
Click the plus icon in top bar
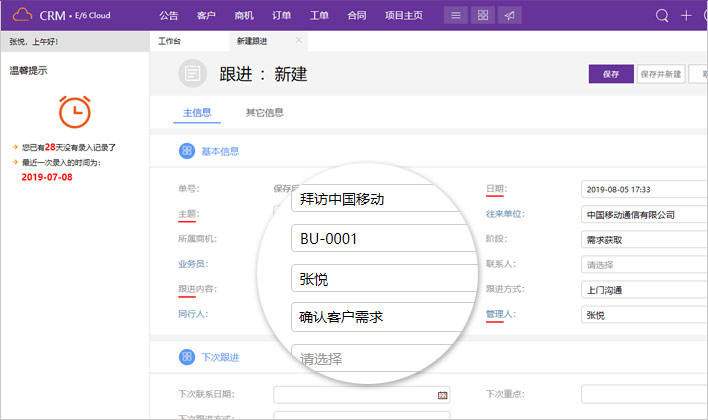[686, 15]
